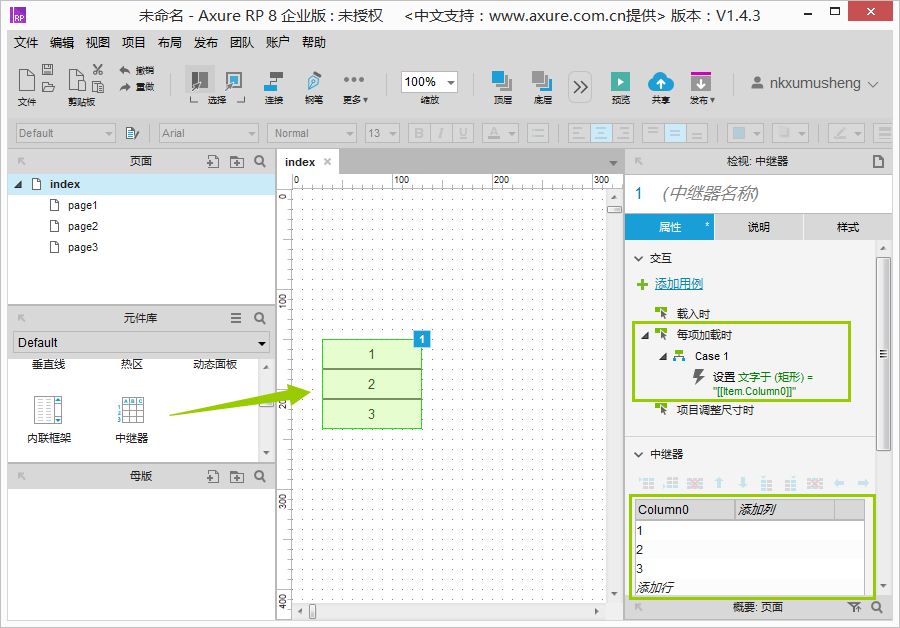Toggle underline formatting
The image size is (900, 628).
tap(463, 133)
